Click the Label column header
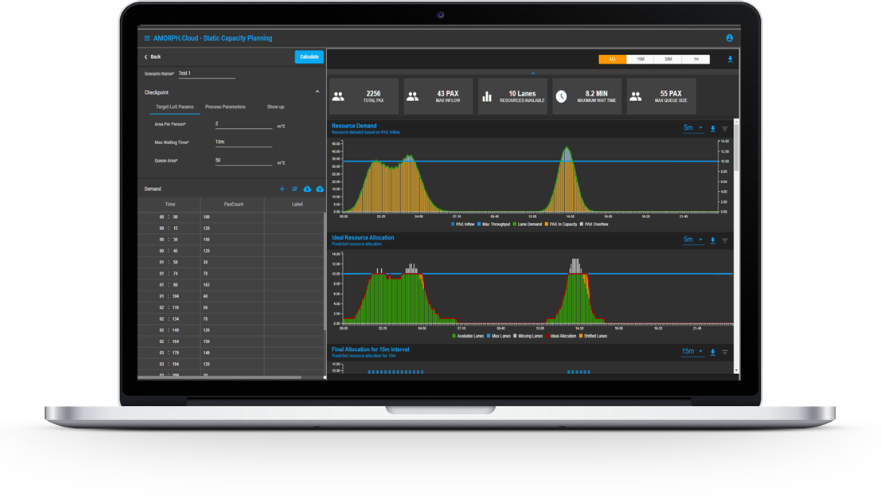The image size is (882, 500). pyautogui.click(x=297, y=204)
